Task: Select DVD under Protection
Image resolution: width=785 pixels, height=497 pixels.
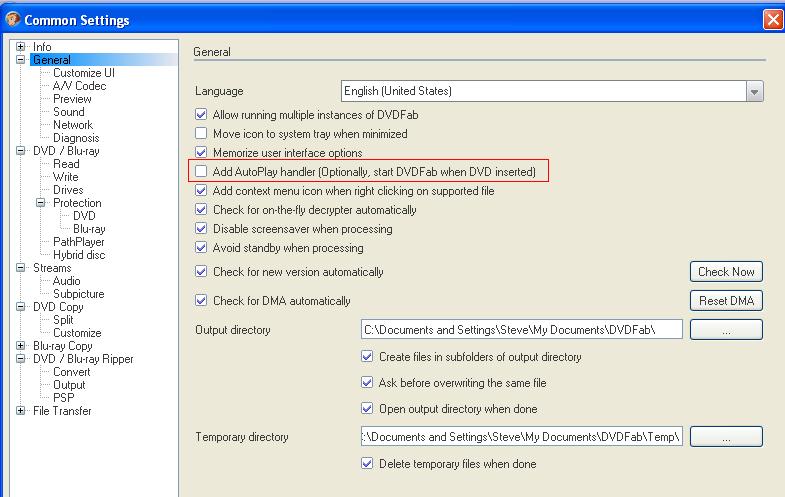Action: pos(84,216)
